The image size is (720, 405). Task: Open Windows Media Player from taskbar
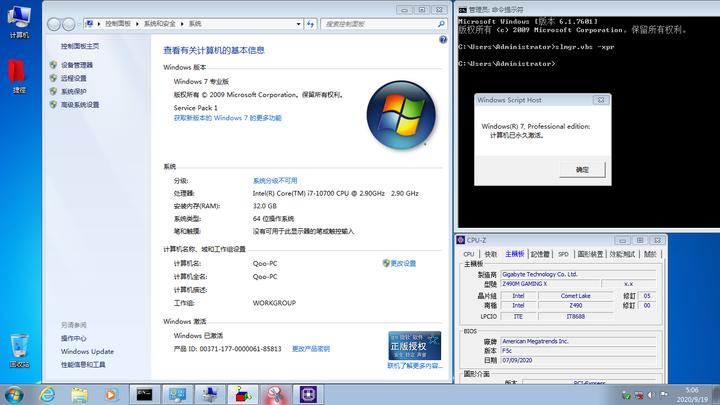111,394
